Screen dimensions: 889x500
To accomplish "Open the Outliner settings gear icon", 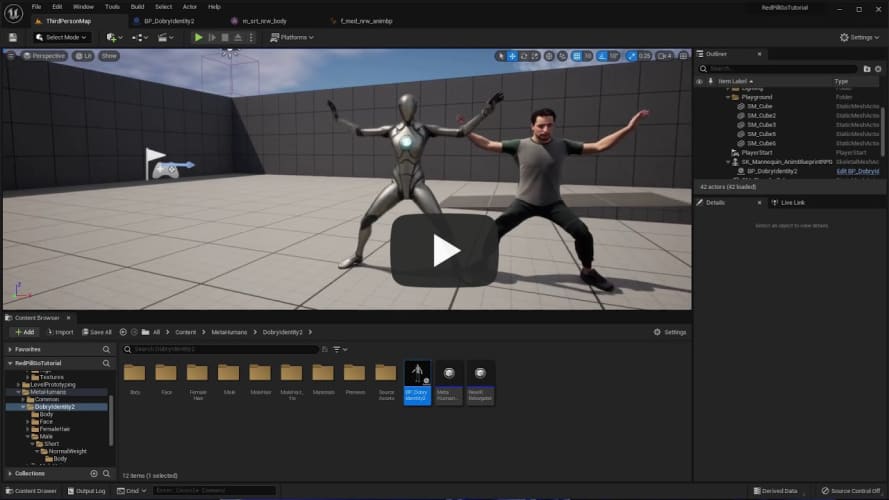I will pyautogui.click(x=879, y=69).
